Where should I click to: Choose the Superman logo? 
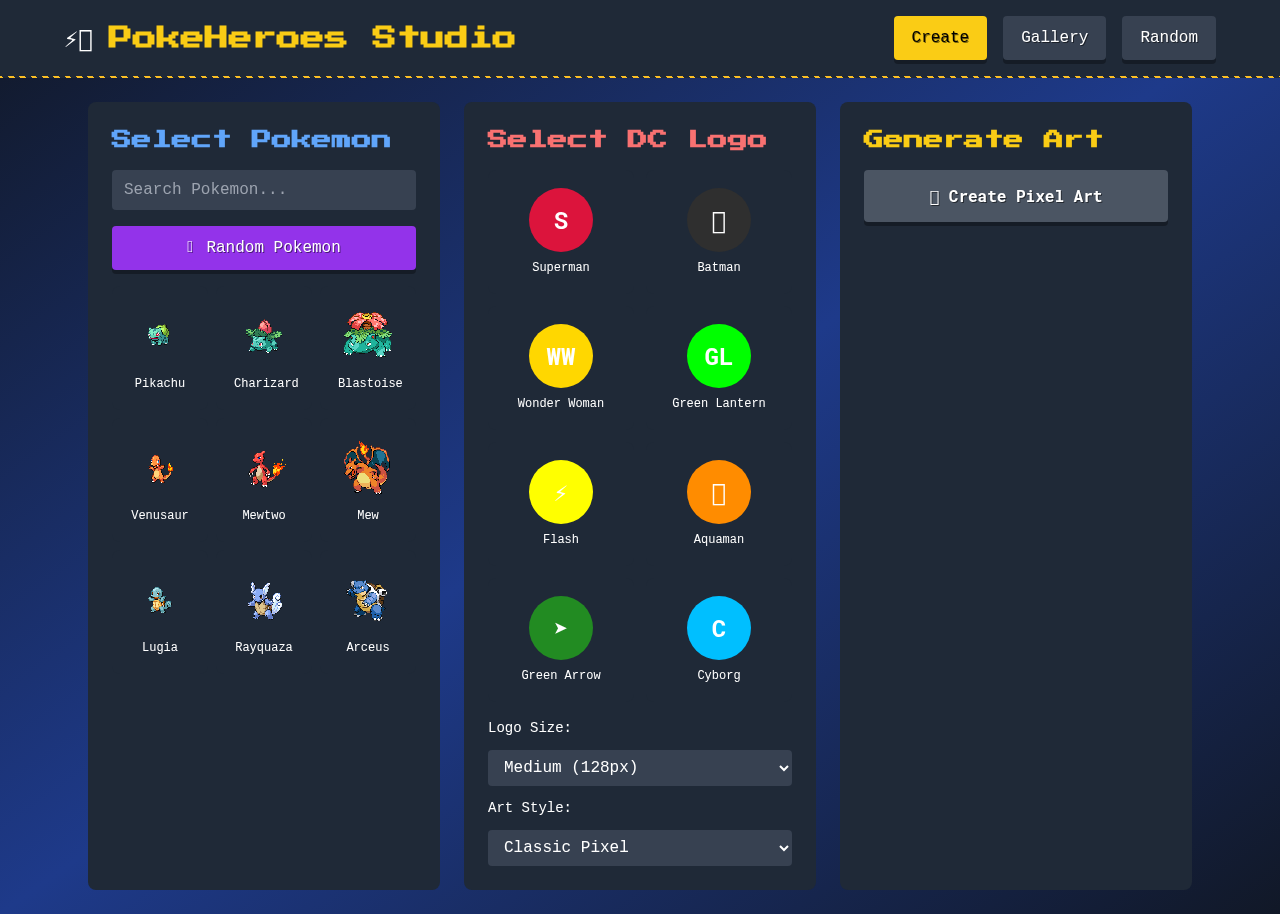pos(560,220)
